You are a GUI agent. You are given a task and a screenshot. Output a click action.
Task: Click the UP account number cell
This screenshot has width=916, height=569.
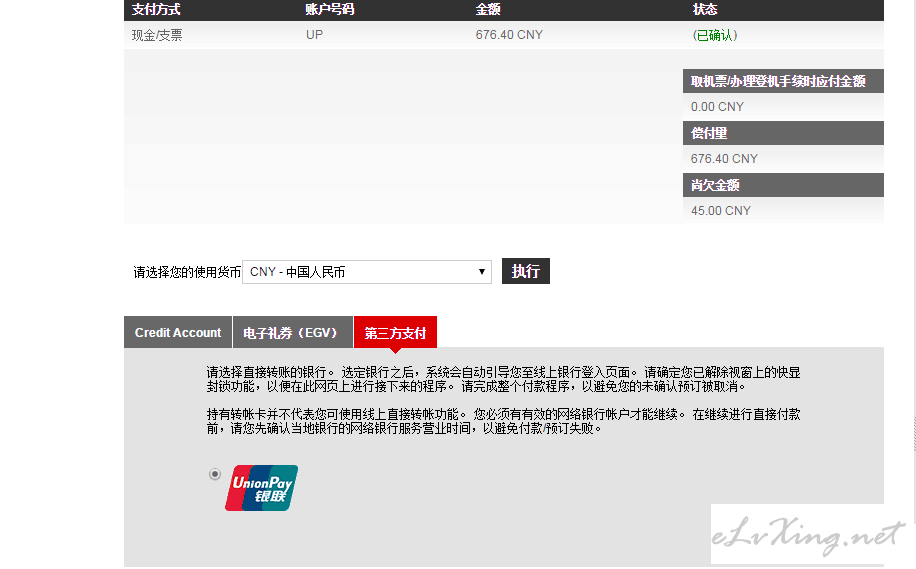(314, 35)
